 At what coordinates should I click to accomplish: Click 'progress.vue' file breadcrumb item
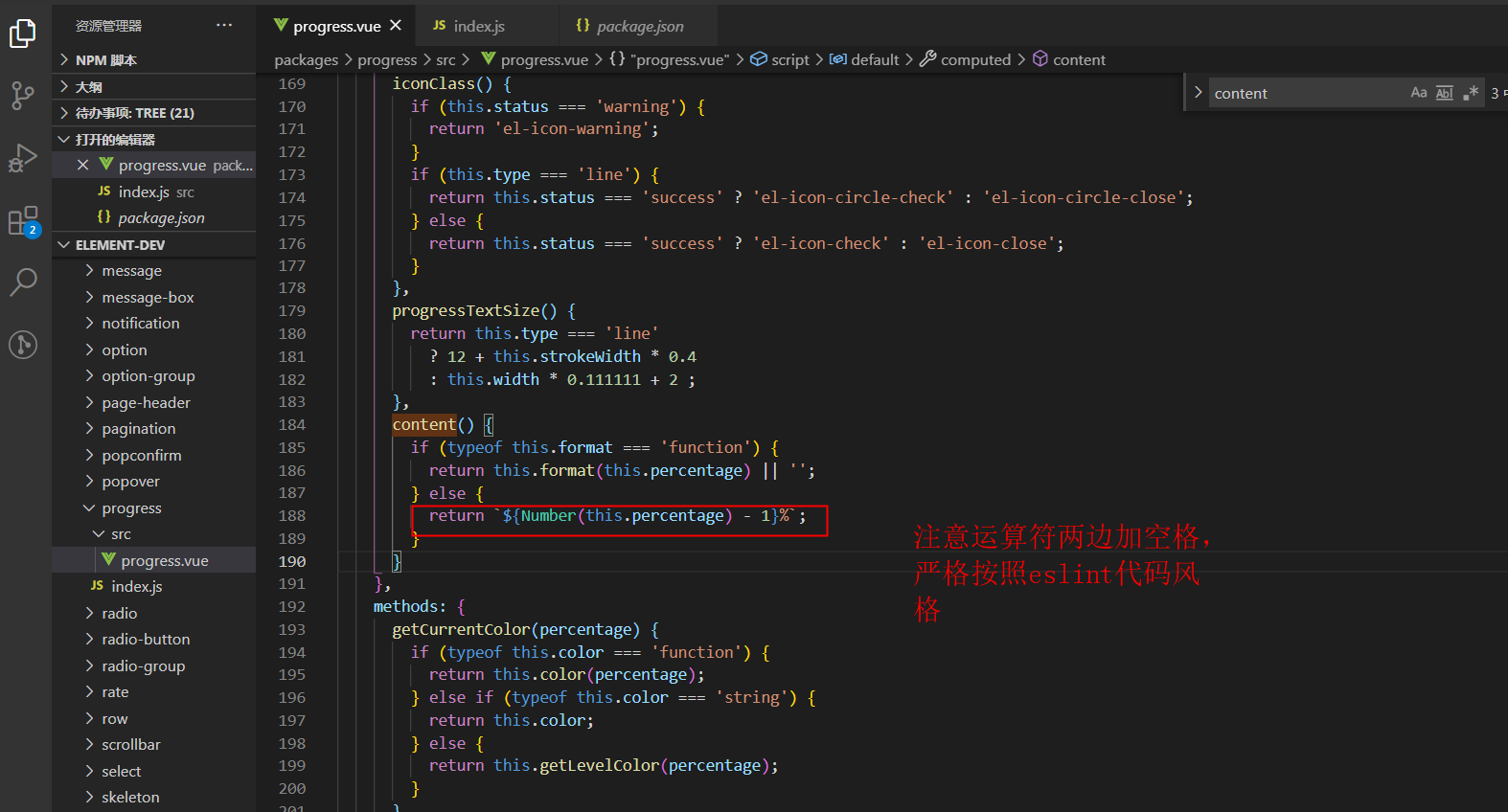[x=535, y=59]
